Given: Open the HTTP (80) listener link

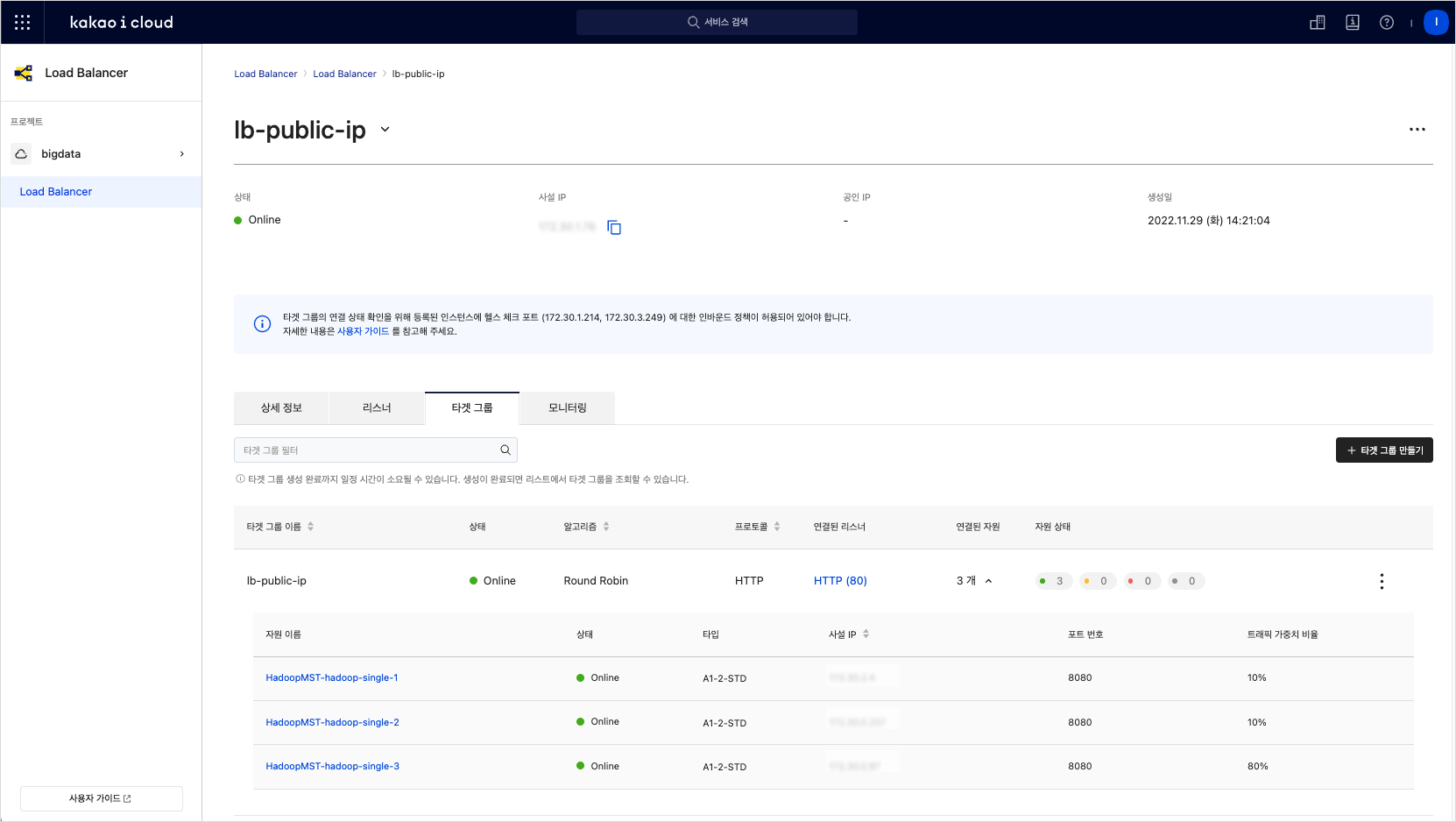Looking at the screenshot, I should point(840,581).
